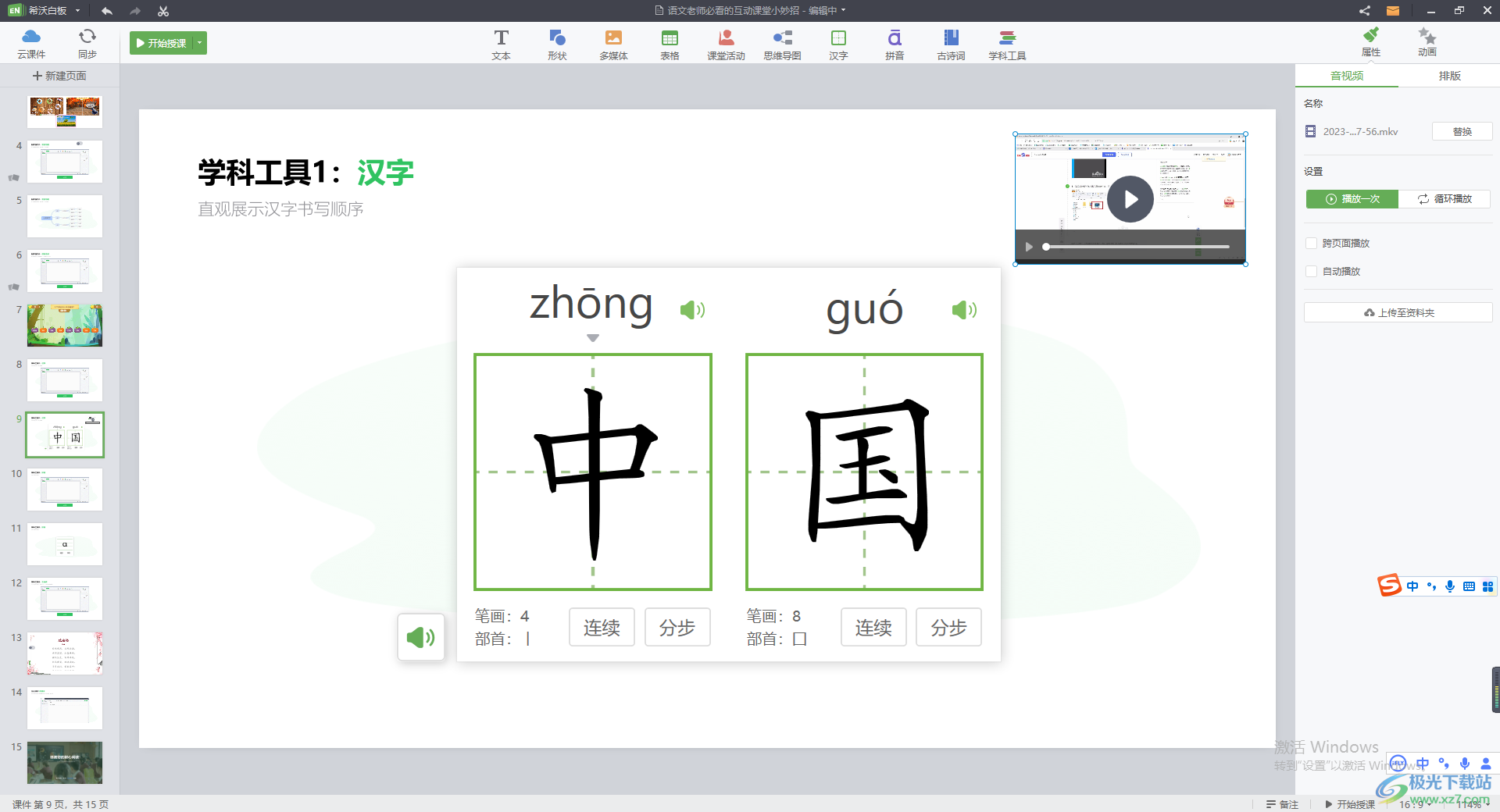The image size is (1500, 812).
Task: Switch to the 音视频 tab
Action: (x=1347, y=76)
